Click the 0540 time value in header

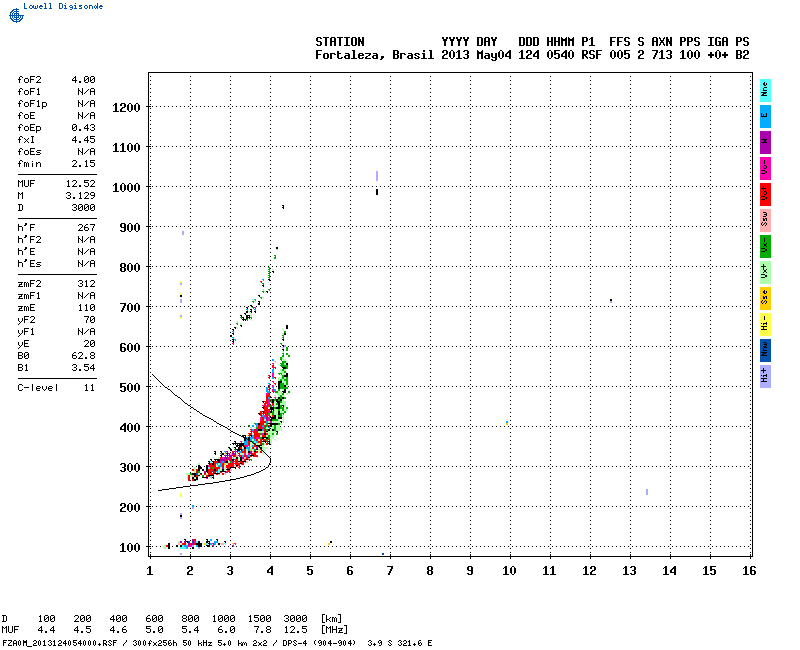(560, 55)
